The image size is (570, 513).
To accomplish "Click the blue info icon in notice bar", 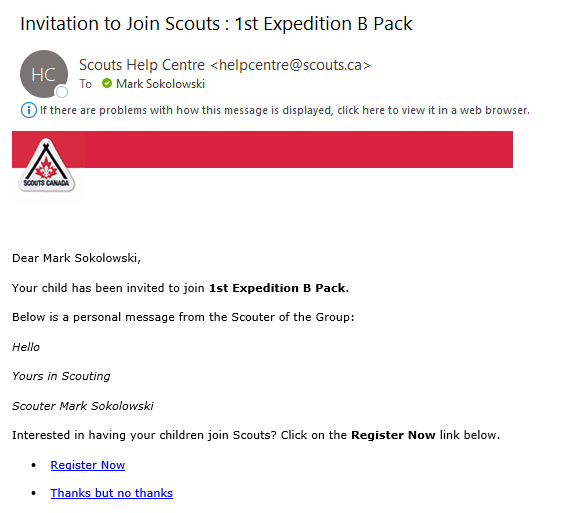I will coord(29,110).
